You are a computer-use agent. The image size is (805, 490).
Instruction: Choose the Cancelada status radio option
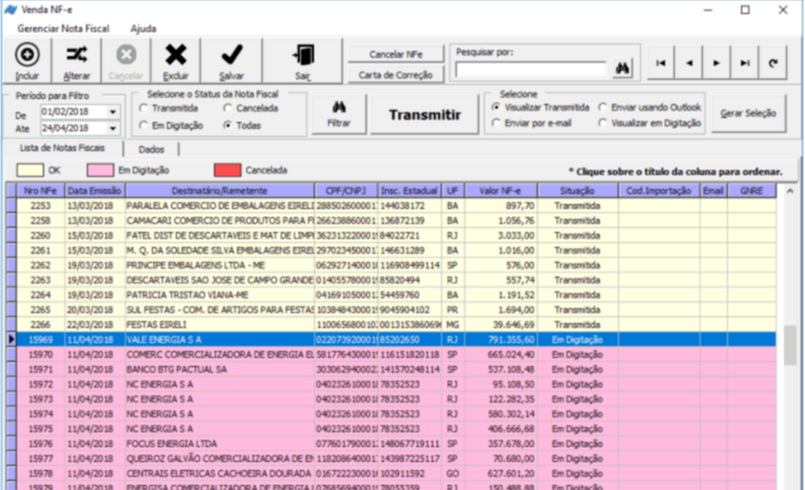[x=228, y=108]
